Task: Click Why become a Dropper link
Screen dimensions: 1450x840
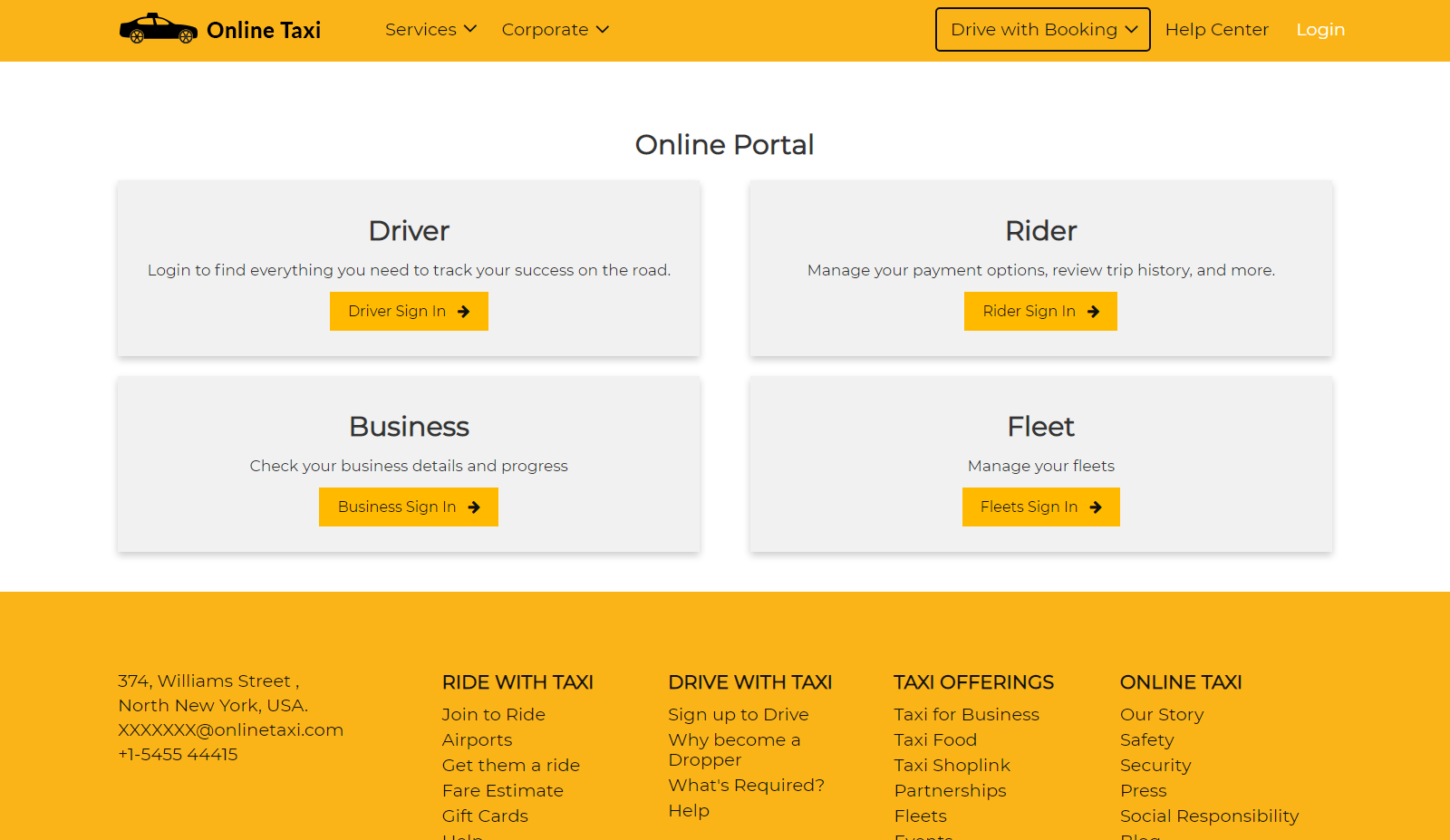Action: pos(734,750)
